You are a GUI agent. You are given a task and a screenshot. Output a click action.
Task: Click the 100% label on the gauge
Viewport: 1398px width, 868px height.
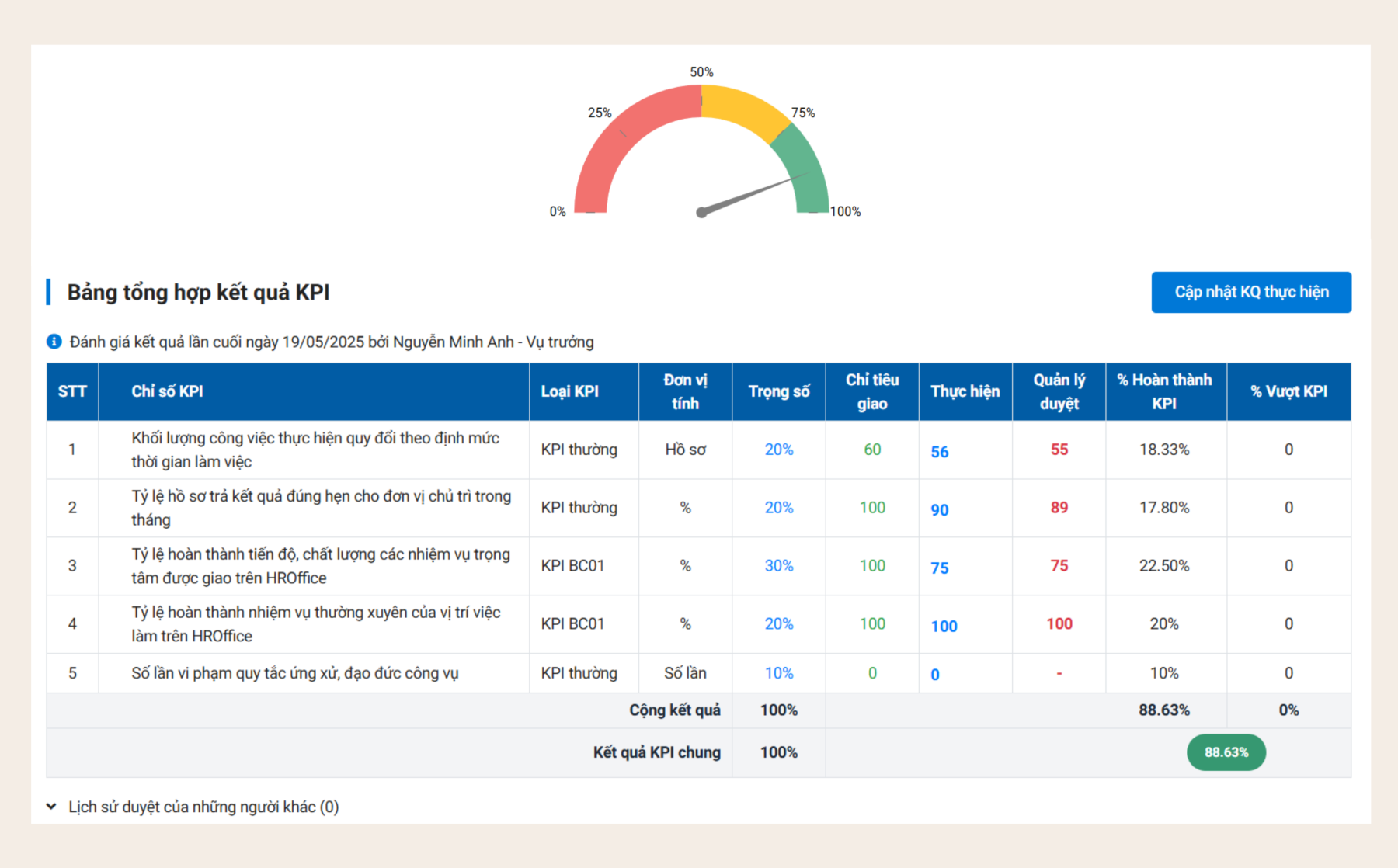click(x=846, y=210)
